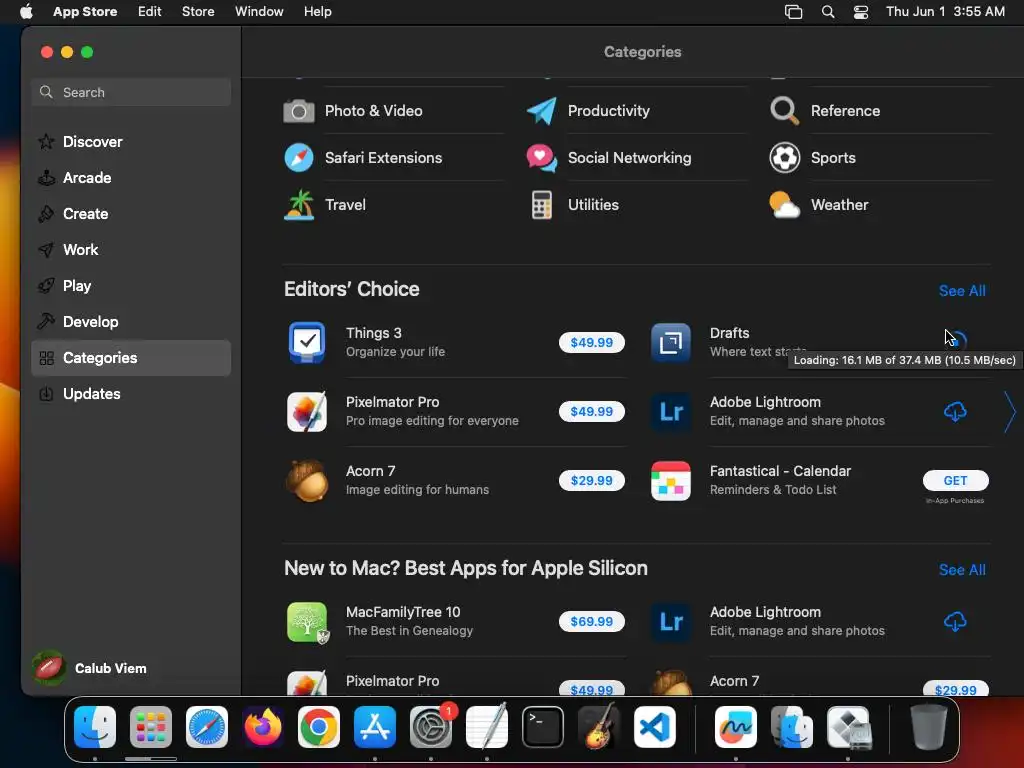This screenshot has width=1024, height=768.
Task: Click Adobe Lightroom icon in Editors' Choice
Action: coord(671,411)
